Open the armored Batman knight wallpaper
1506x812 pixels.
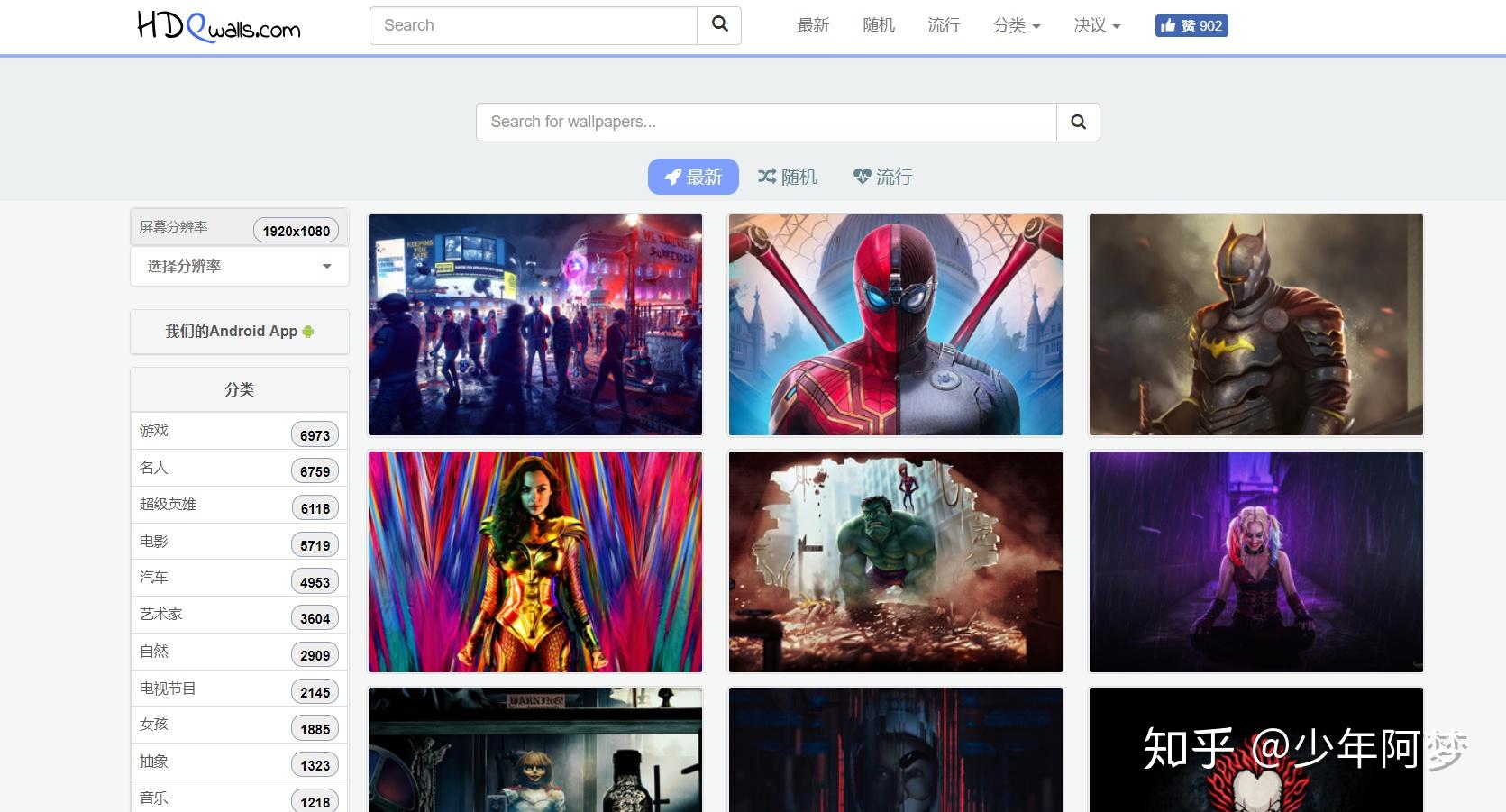(1256, 324)
